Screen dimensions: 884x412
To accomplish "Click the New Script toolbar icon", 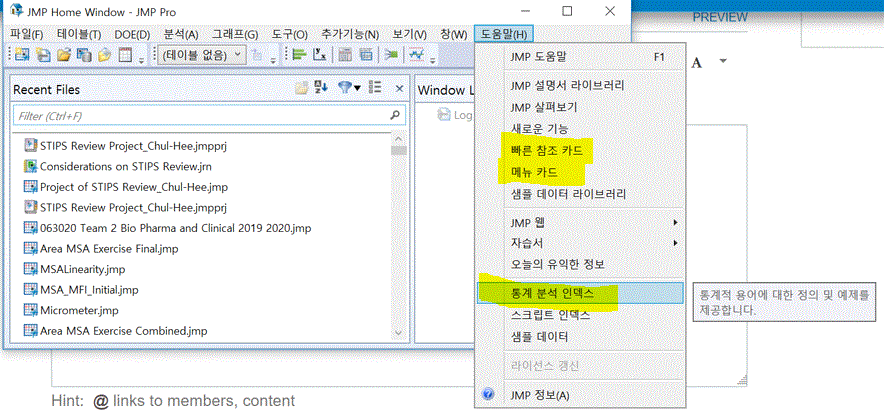I will [x=43, y=55].
